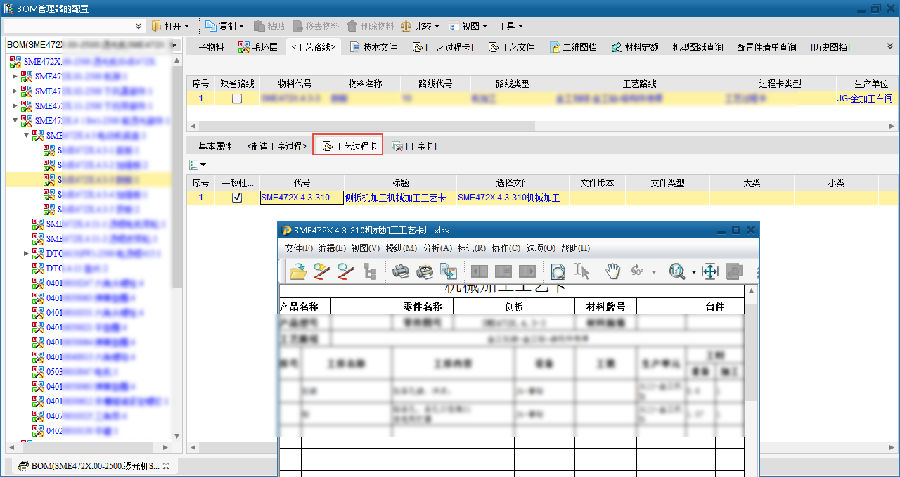
Task: Expand the first collapsed SME472 tree node
Action: pos(15,76)
